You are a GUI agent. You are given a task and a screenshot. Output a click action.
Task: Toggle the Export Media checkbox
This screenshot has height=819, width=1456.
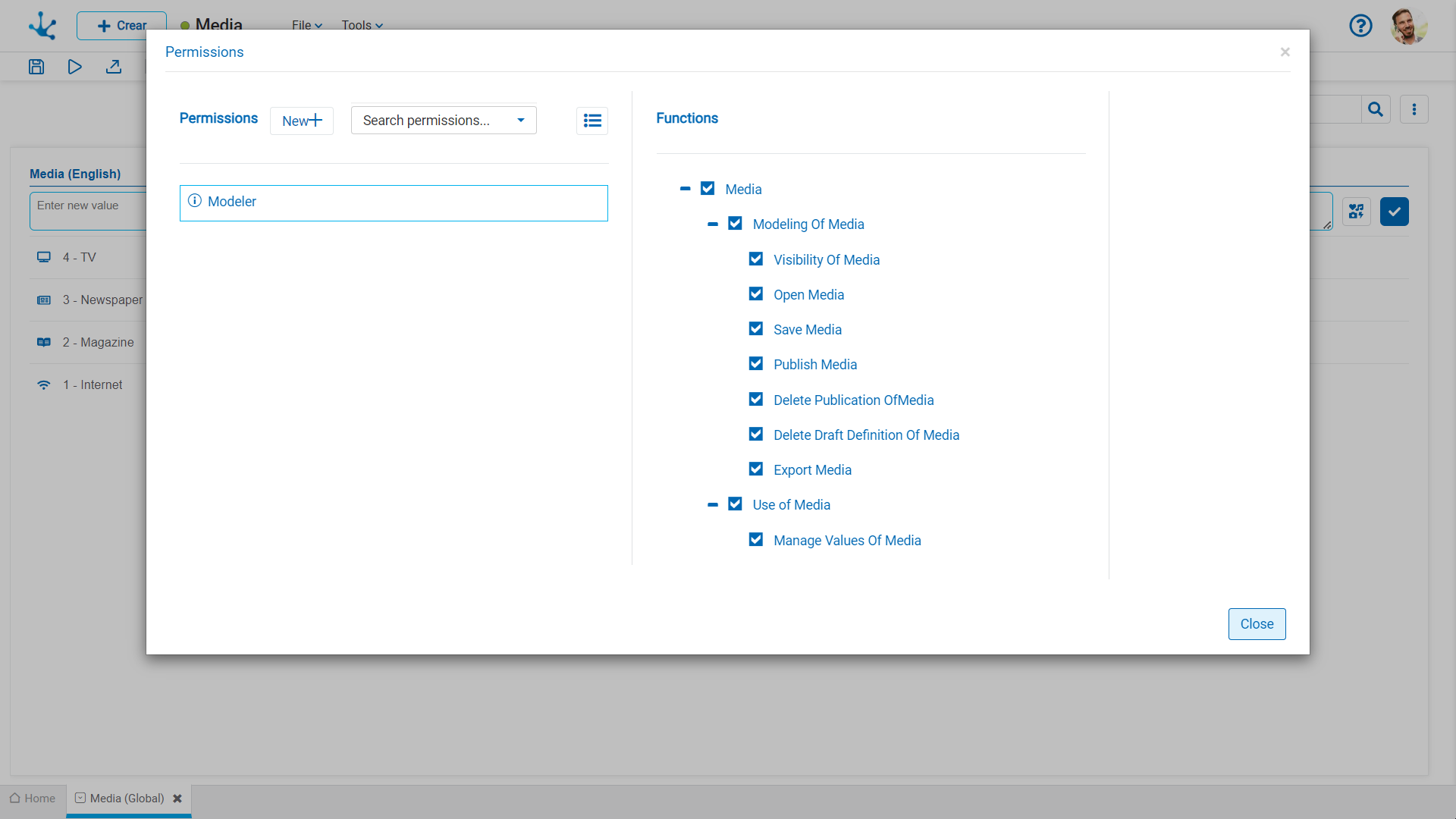(756, 469)
